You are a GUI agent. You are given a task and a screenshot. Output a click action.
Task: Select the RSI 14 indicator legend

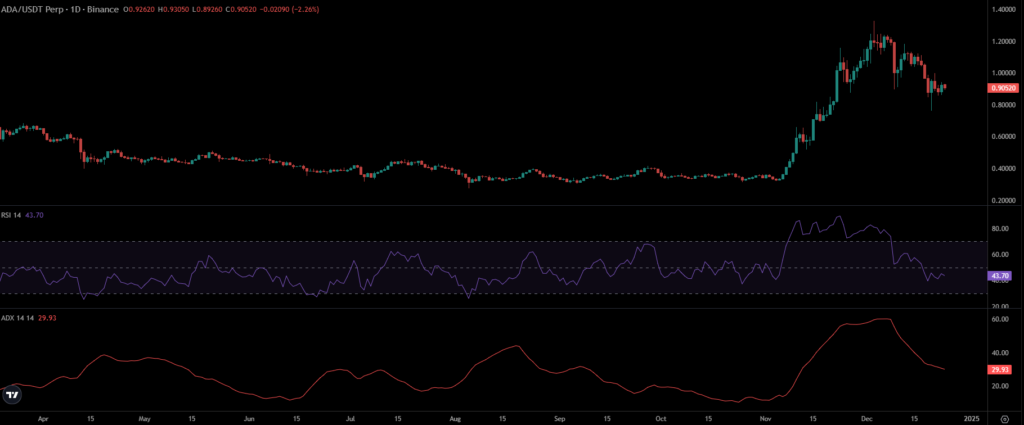[12, 215]
